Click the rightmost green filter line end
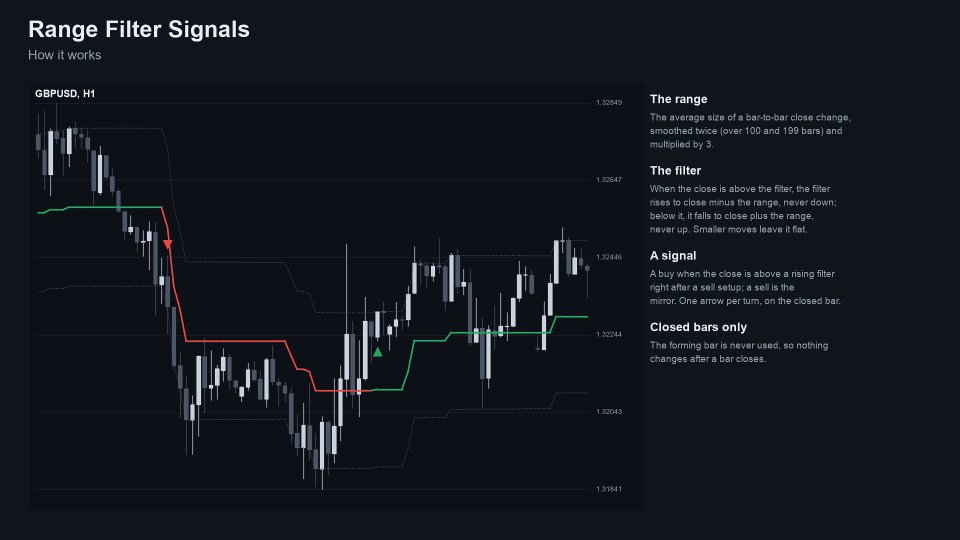 coord(585,317)
